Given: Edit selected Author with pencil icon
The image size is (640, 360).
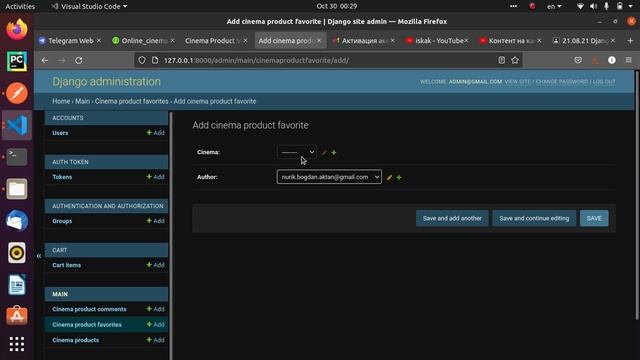Looking at the screenshot, I should click(x=389, y=178).
